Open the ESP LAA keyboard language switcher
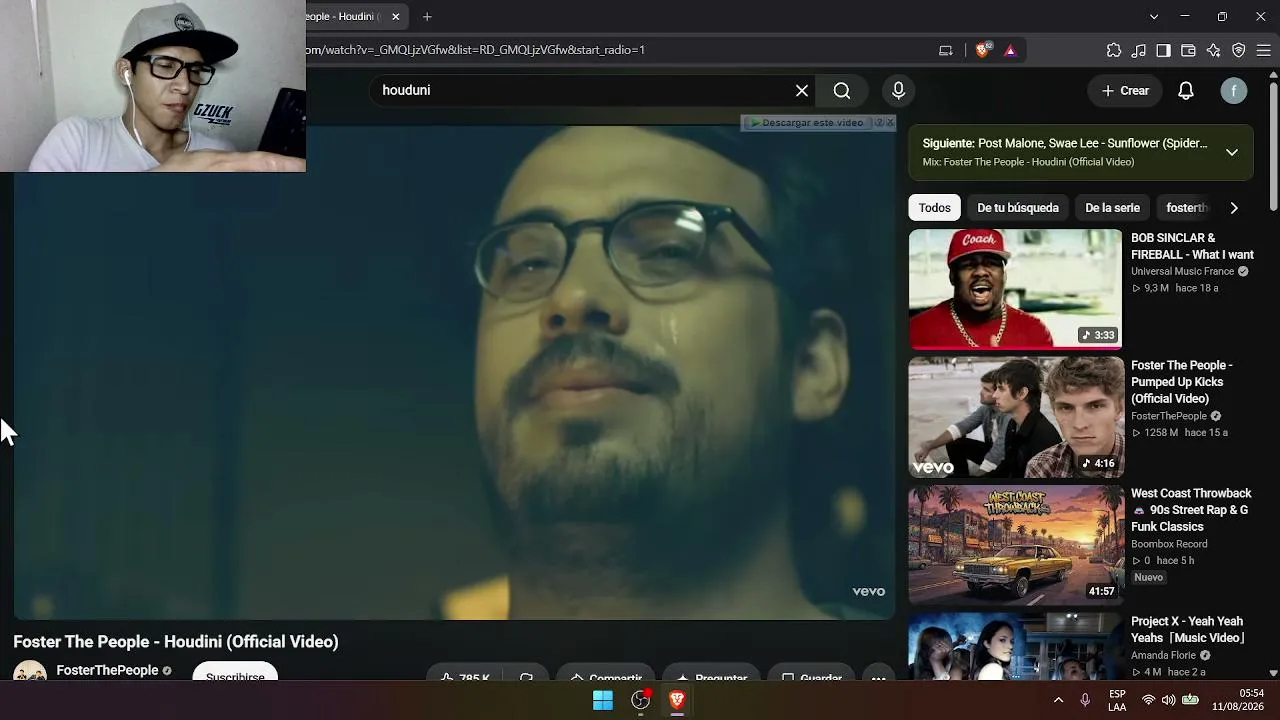1280x720 pixels. pyautogui.click(x=1117, y=701)
